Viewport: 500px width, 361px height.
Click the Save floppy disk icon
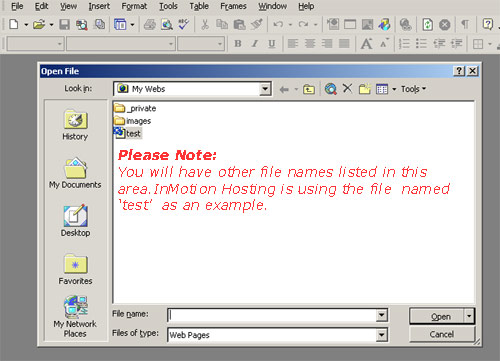64,25
